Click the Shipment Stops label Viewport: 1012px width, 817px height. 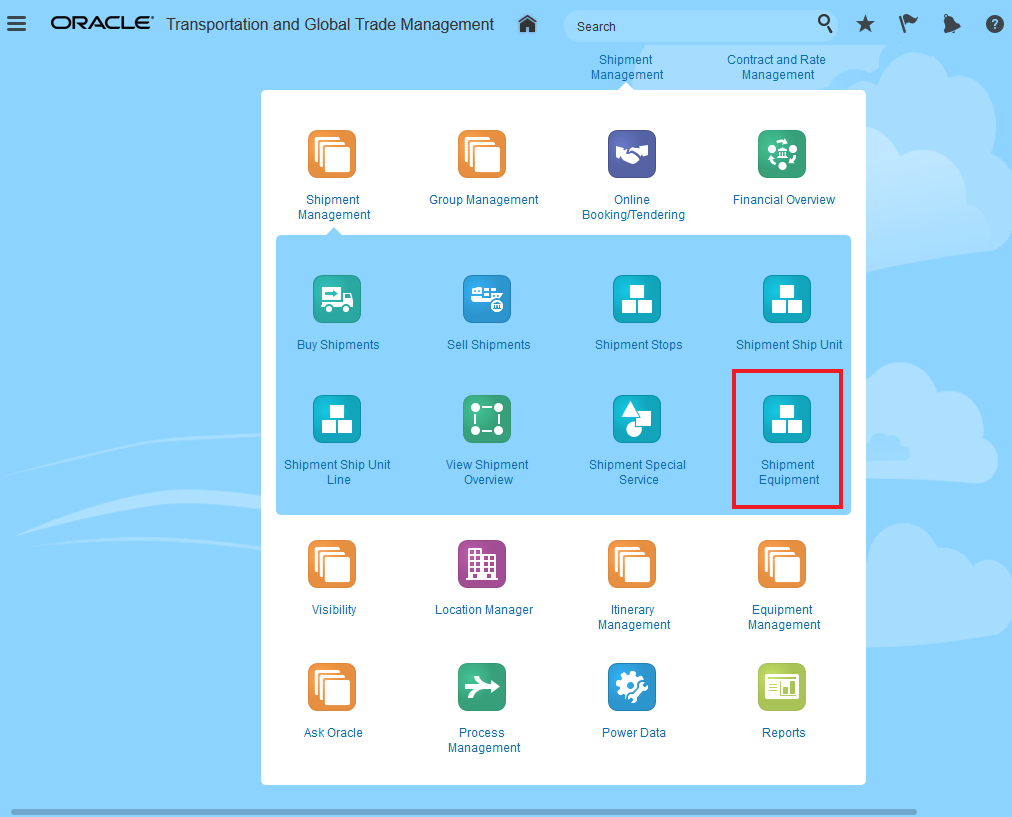coord(638,345)
